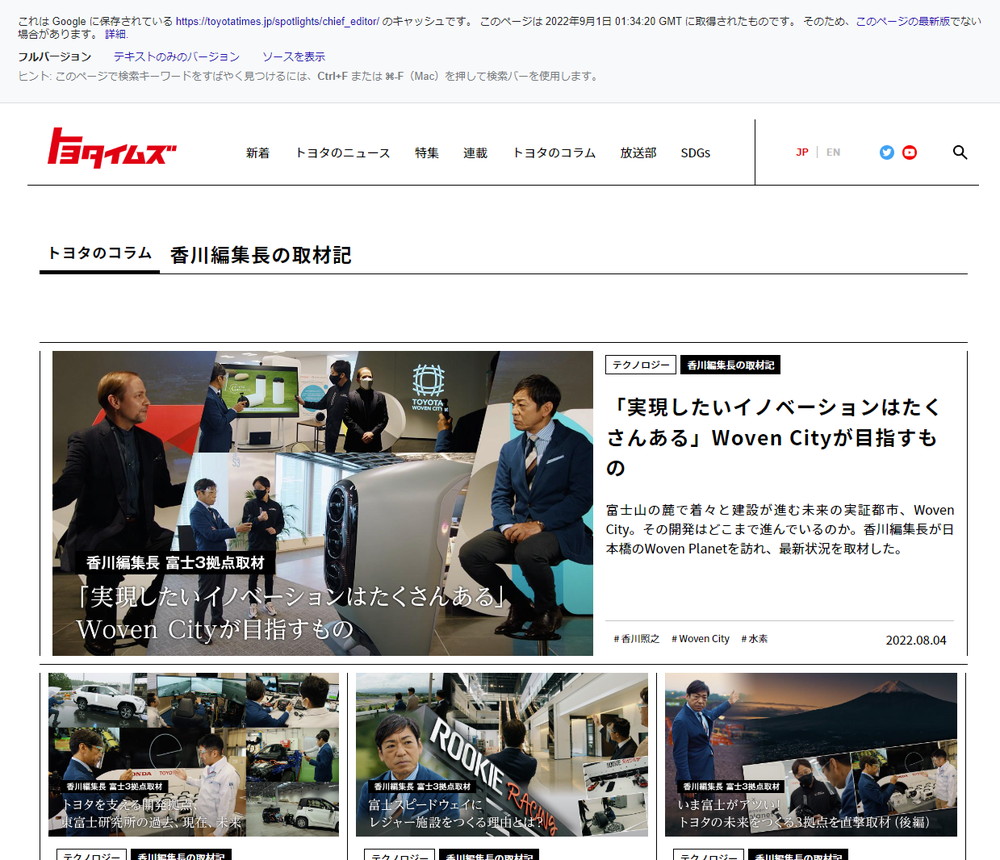Open トヨタのコラム in the top navigation
The height and width of the screenshot is (860, 1000).
pos(554,153)
